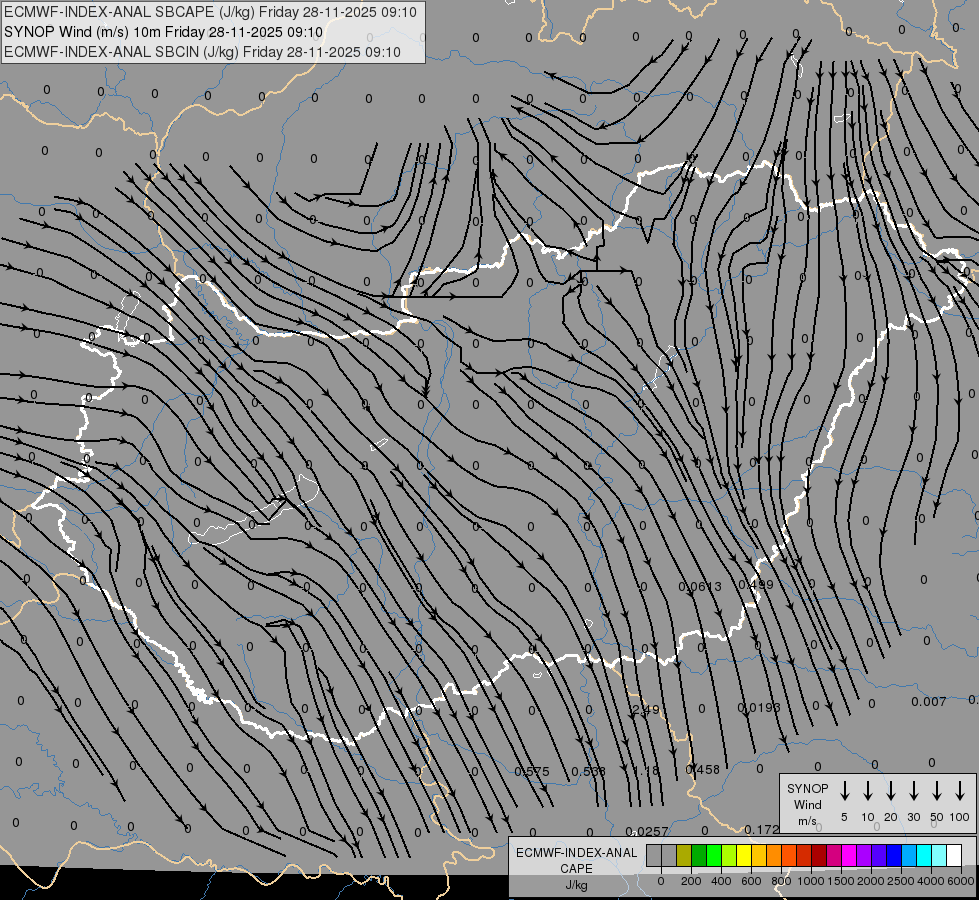Image resolution: width=979 pixels, height=900 pixels.
Task: Click the 2000 tick label on CAPE scale
Action: pyautogui.click(x=871, y=881)
